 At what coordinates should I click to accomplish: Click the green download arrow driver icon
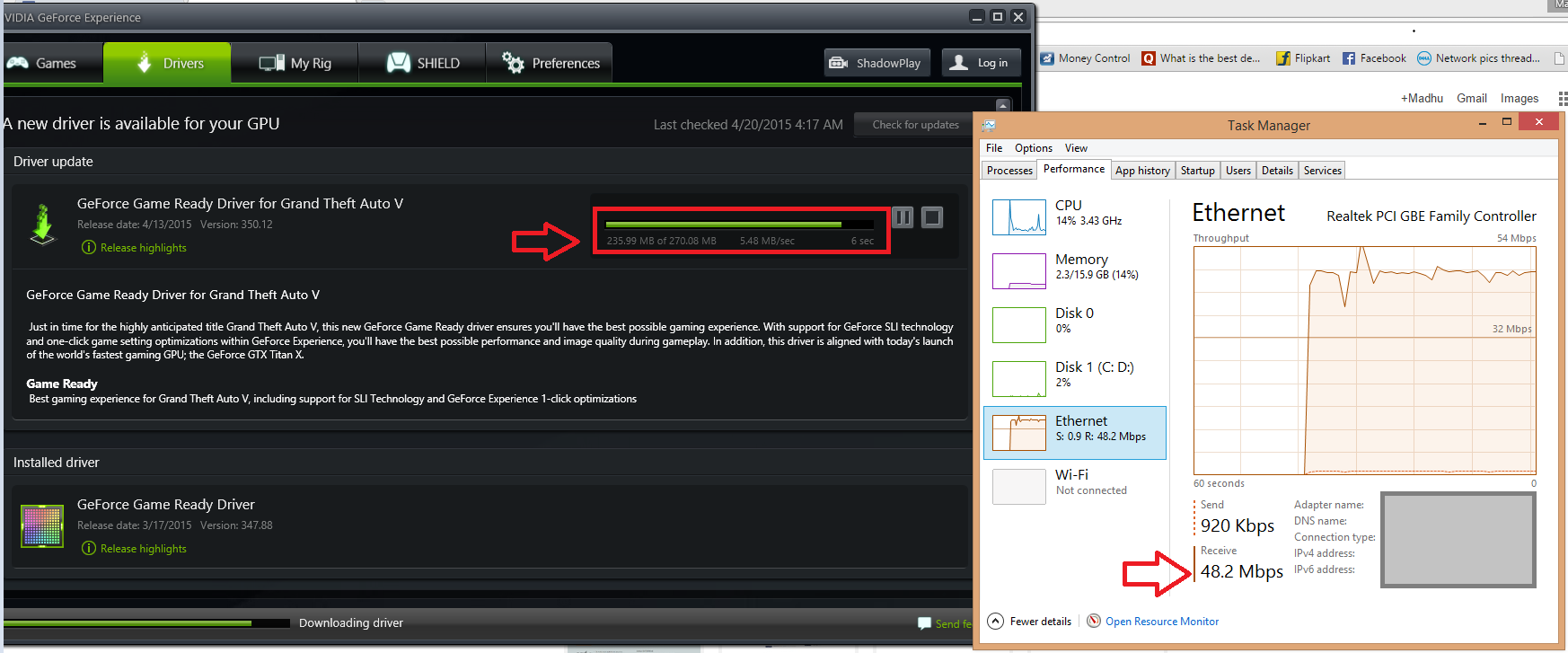(x=42, y=225)
